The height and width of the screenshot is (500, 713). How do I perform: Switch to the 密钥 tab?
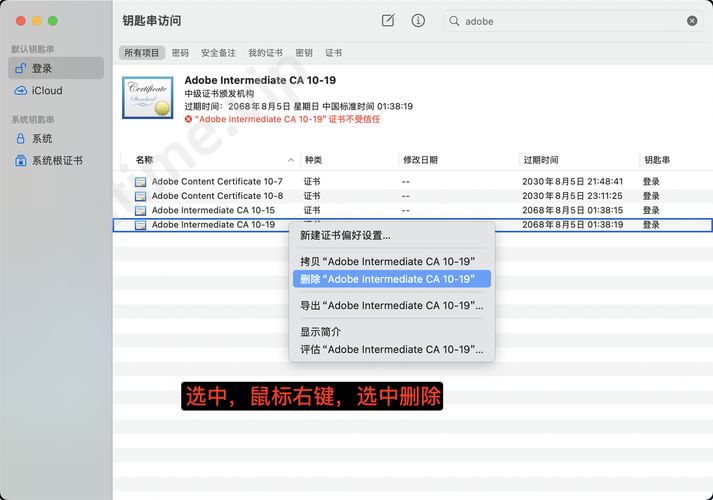(x=304, y=53)
